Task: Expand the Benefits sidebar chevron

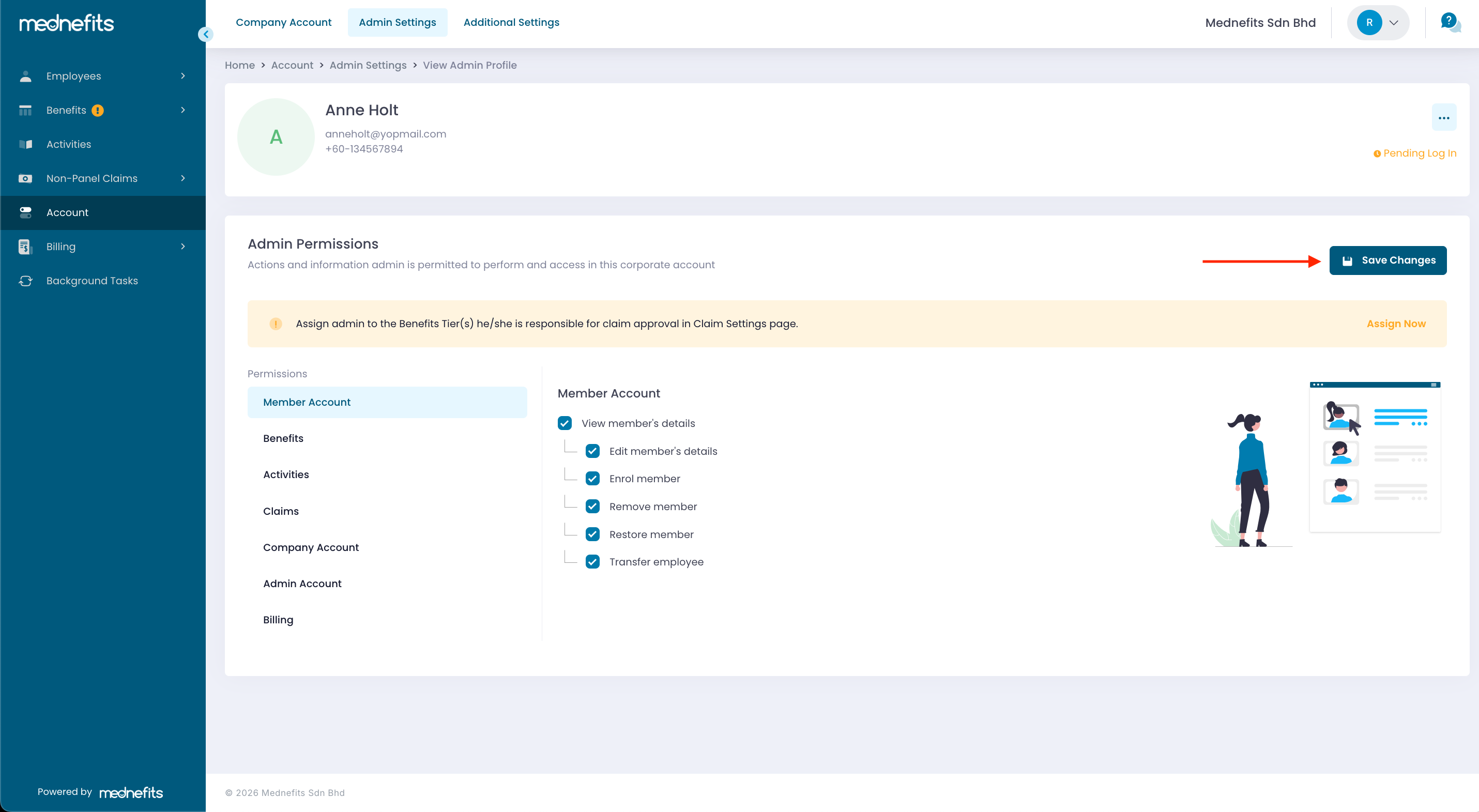Action: pos(183,110)
